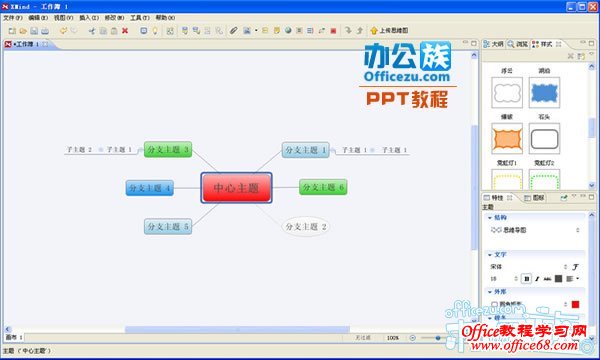This screenshot has height=360, width=600.
Task: Open the 宋体 font name dropdown
Action: 565,267
